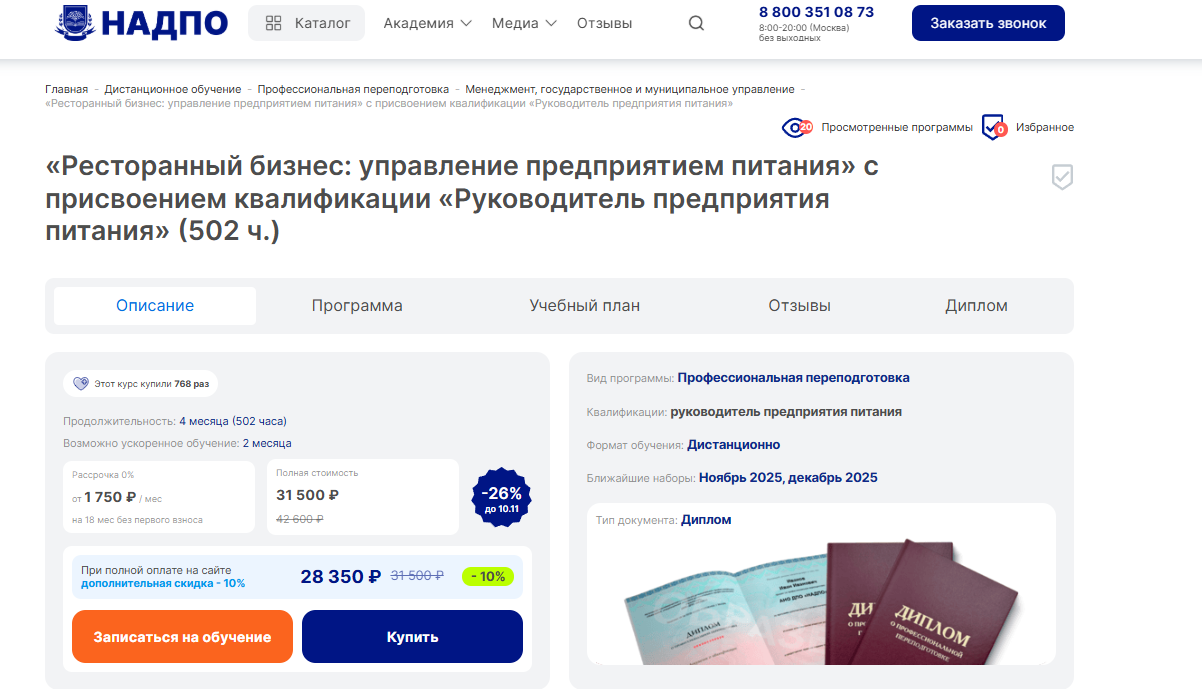The height and width of the screenshot is (689, 1202).
Task: Click the dark blue Купить button
Action: pos(412,637)
